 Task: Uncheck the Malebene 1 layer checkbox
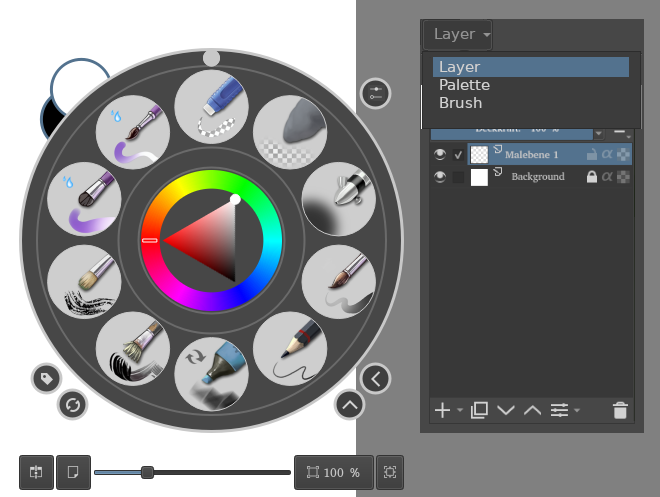tap(459, 155)
